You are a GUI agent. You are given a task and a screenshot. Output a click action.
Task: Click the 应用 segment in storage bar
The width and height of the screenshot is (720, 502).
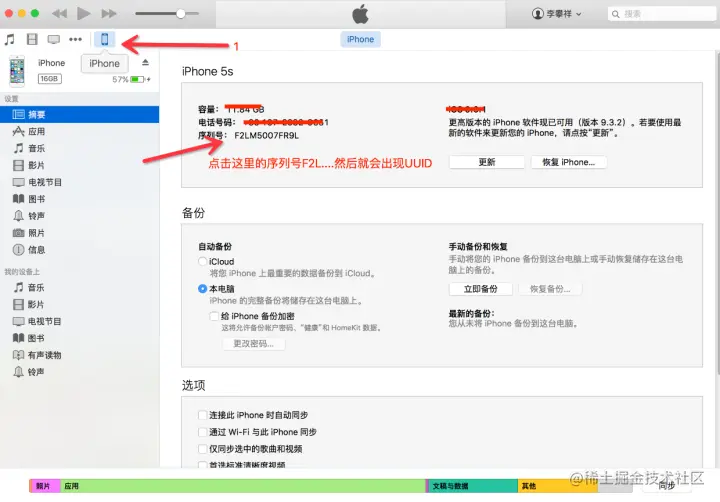pyautogui.click(x=243, y=486)
